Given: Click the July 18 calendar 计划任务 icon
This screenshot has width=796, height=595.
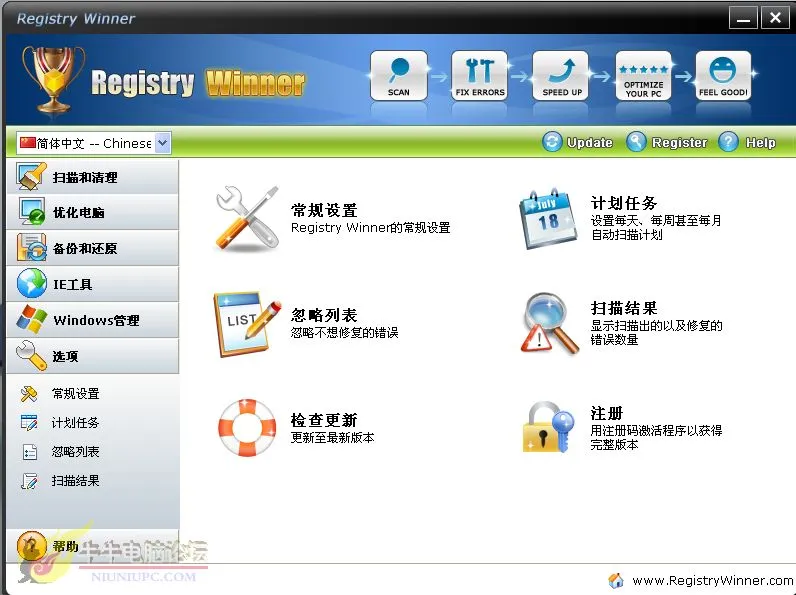Looking at the screenshot, I should [548, 219].
